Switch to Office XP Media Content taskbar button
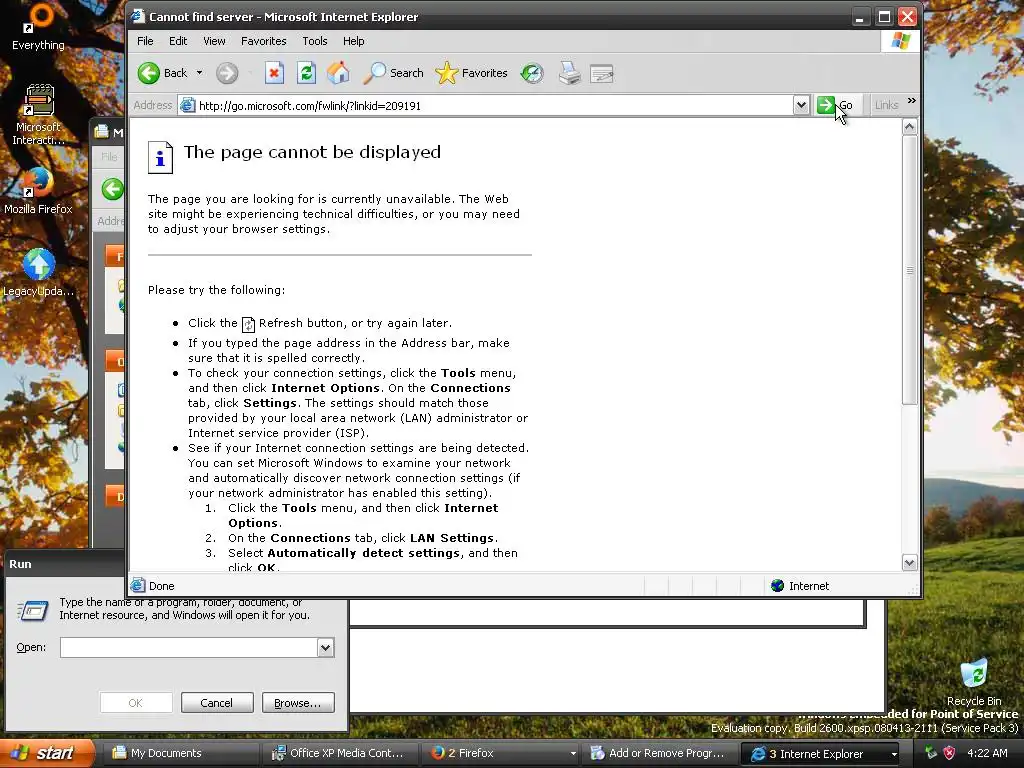1024x768 pixels. click(x=342, y=753)
